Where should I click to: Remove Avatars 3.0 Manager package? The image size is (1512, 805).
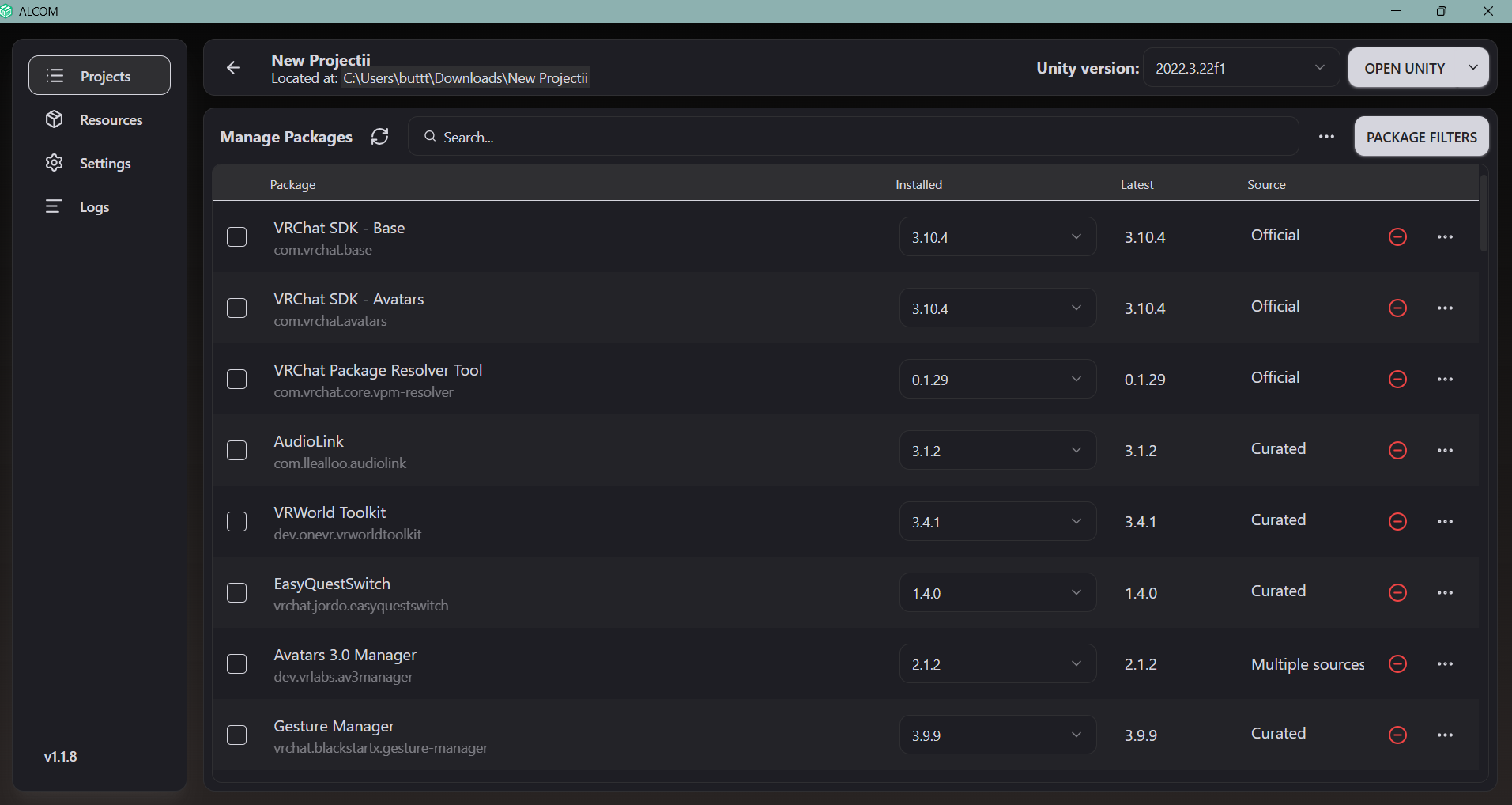(1397, 663)
